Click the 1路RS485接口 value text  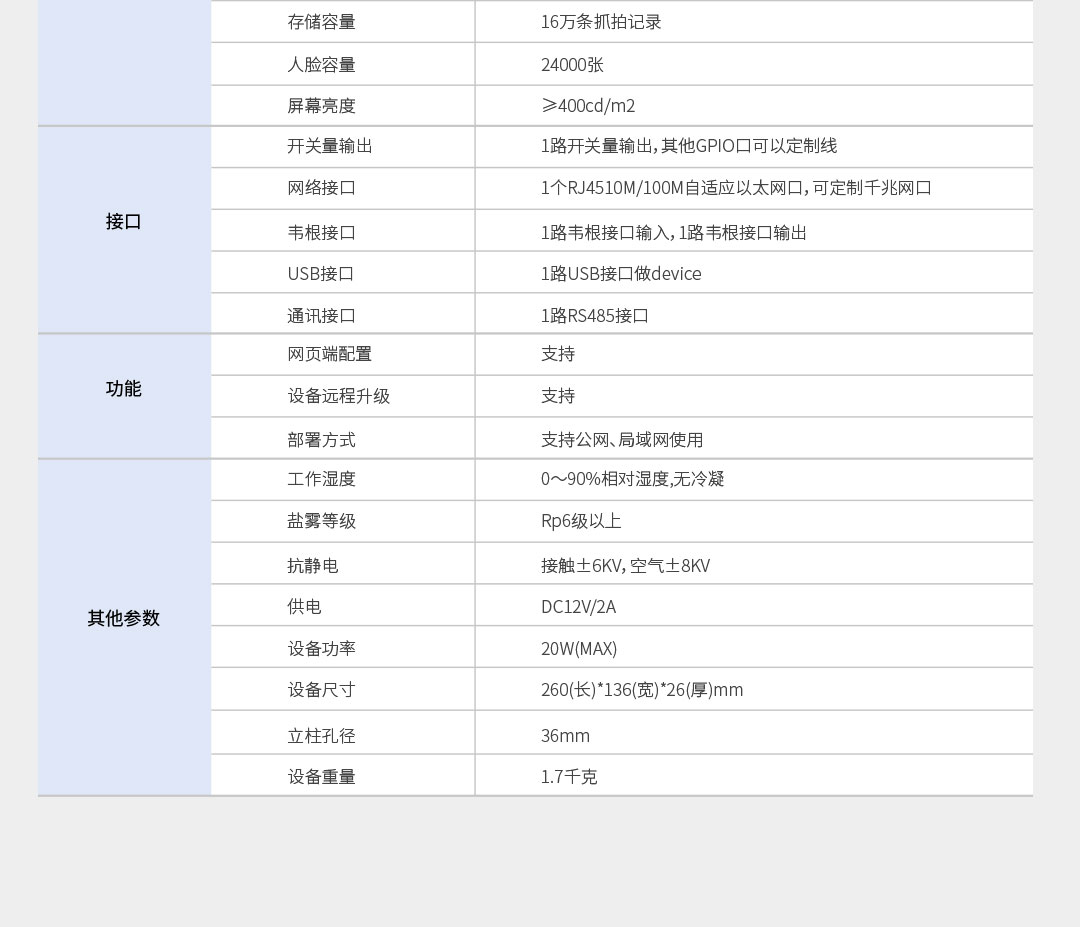[x=595, y=316]
